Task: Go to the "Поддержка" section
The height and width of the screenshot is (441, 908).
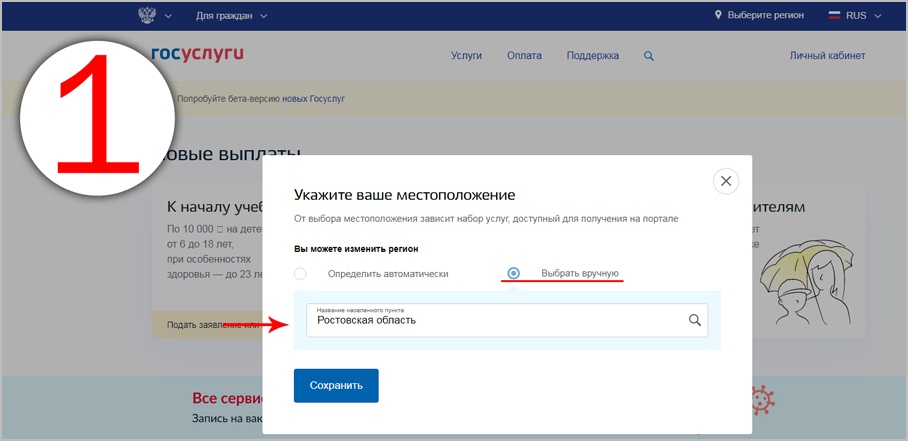Action: click(592, 56)
